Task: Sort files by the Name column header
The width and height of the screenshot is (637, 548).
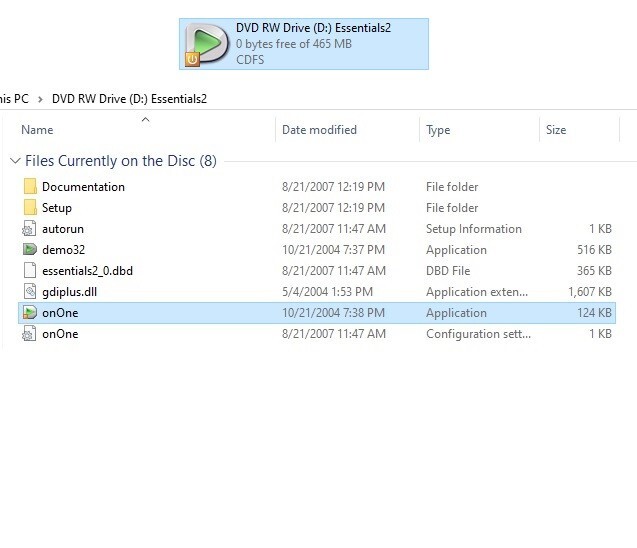Action: click(x=37, y=130)
